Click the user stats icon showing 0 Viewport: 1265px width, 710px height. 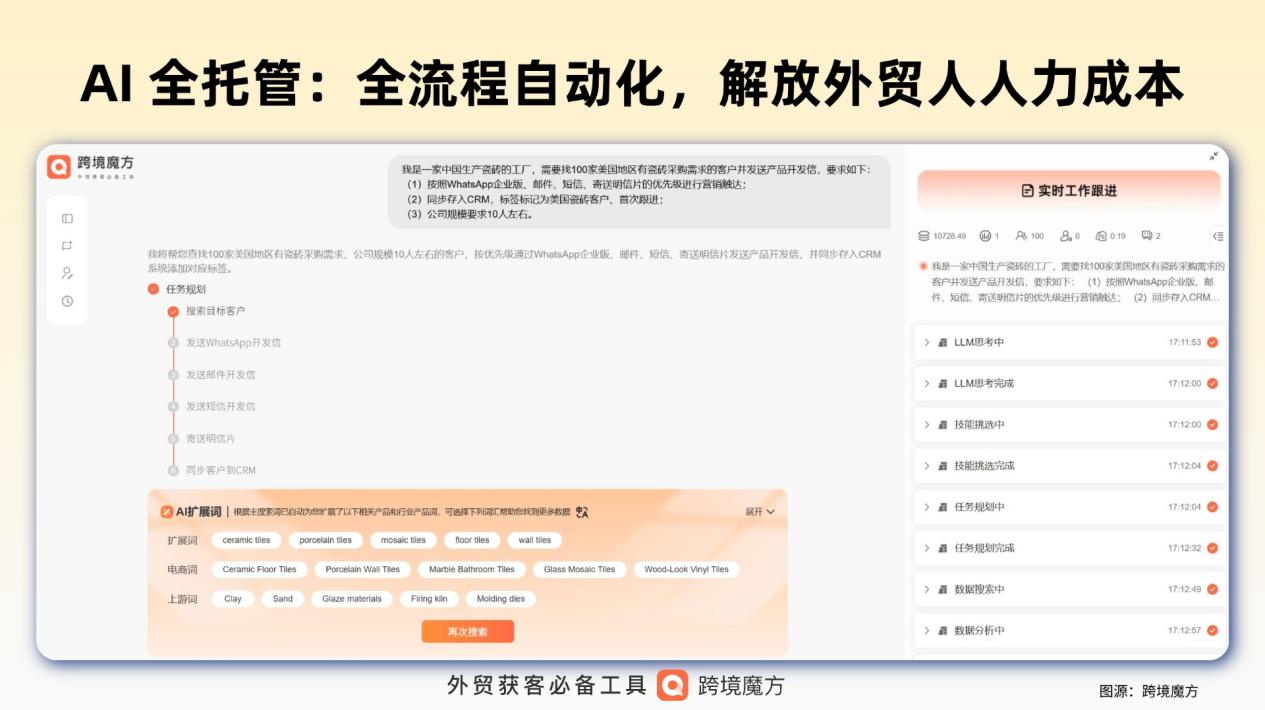click(x=1066, y=236)
